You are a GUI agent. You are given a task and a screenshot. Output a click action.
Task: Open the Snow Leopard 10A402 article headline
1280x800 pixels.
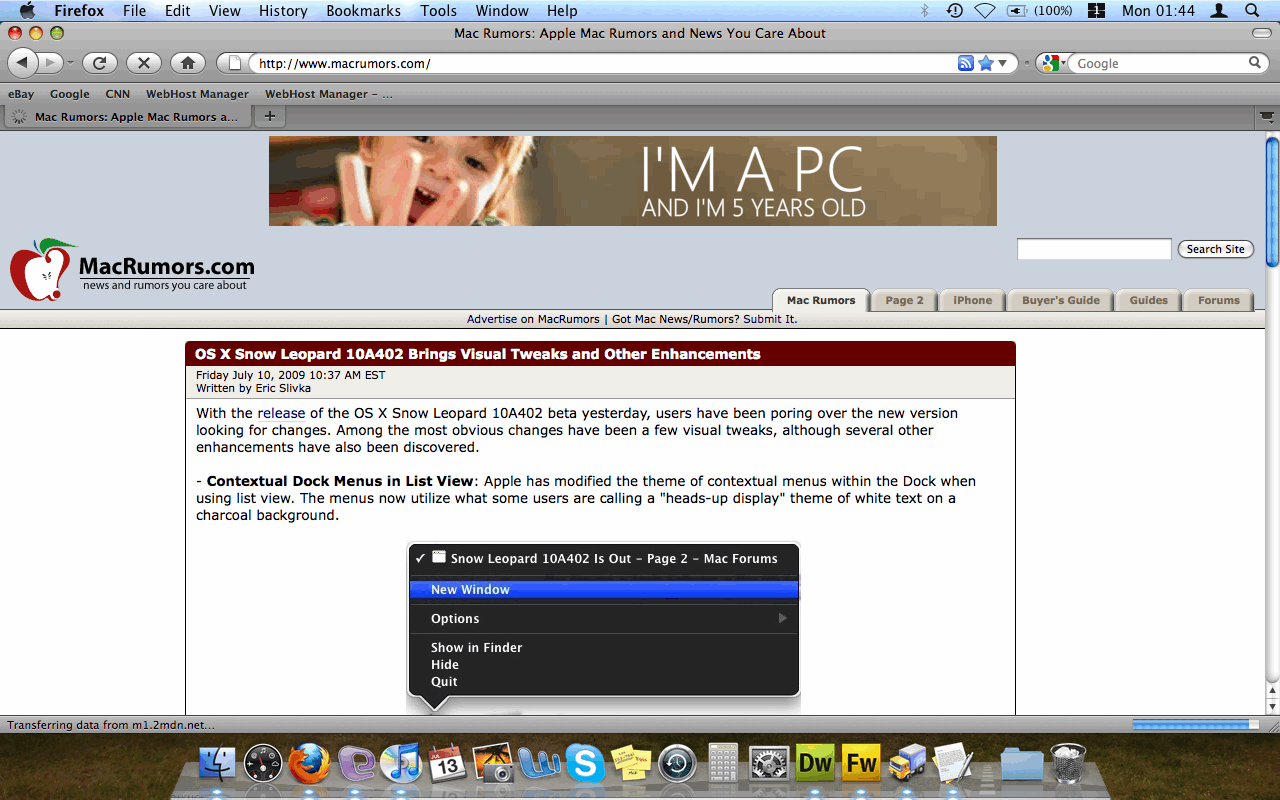(477, 354)
